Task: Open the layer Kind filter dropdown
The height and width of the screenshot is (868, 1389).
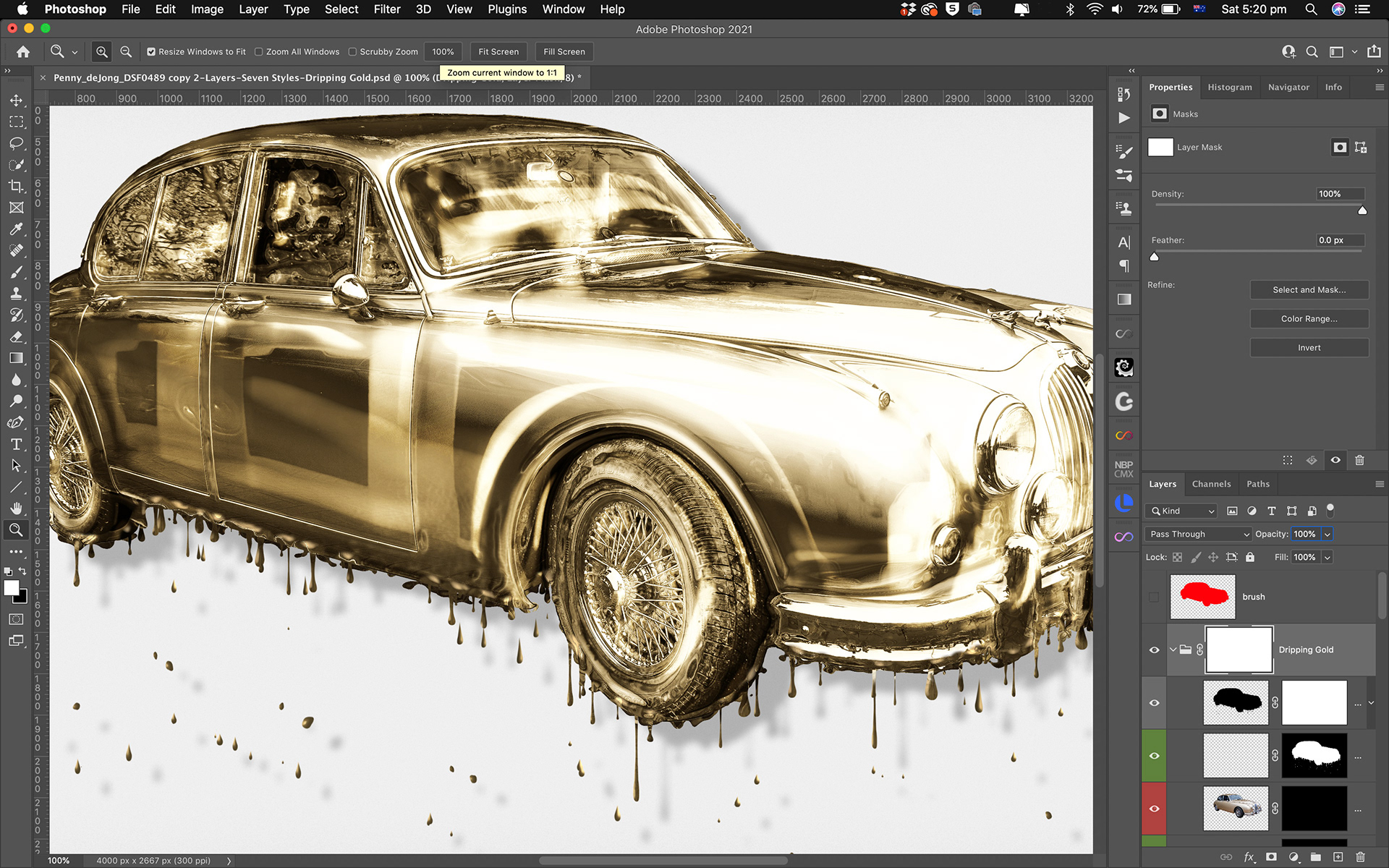Action: point(1182,511)
